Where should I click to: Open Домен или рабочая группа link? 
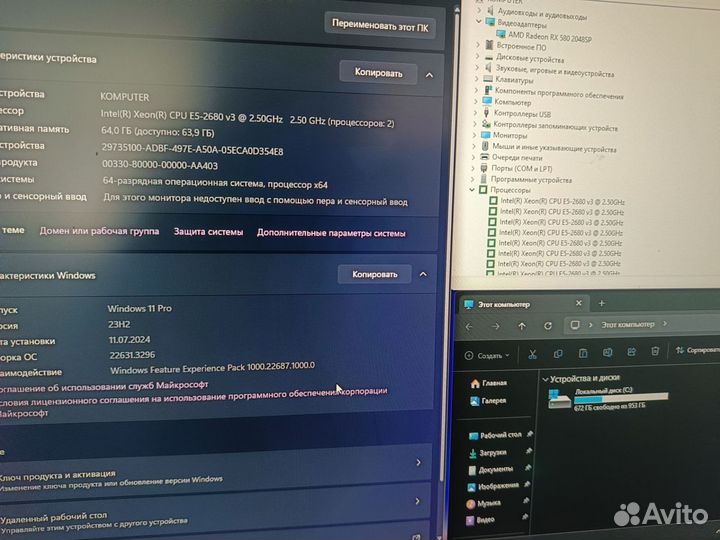coord(99,231)
